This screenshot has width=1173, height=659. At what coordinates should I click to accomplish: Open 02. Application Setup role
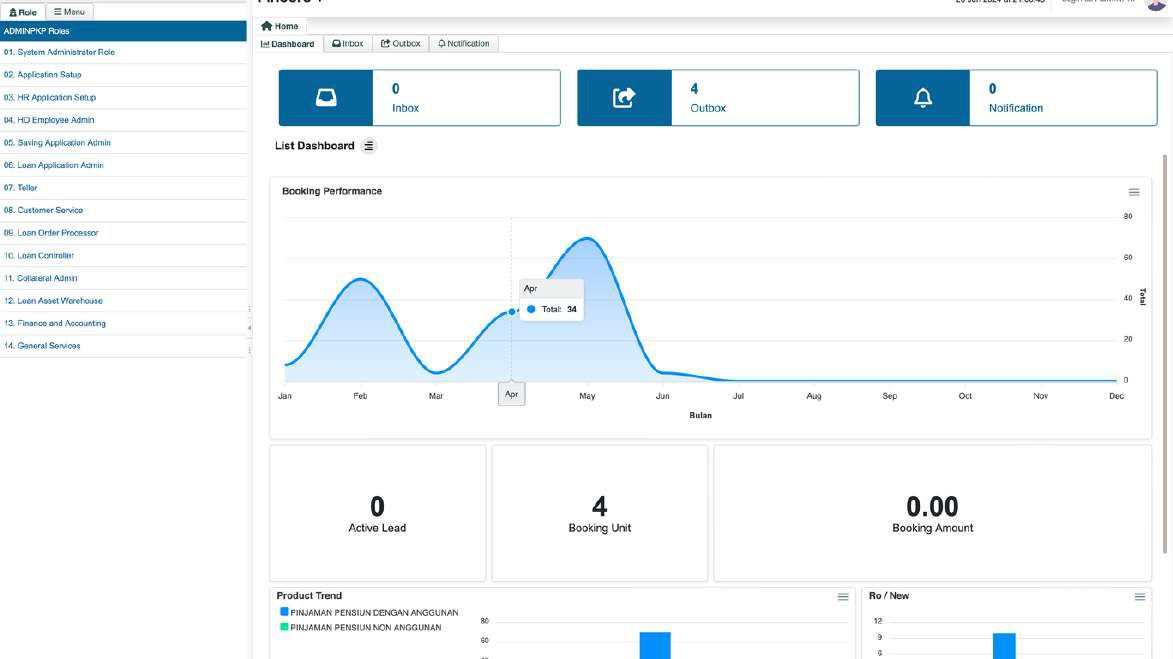pyautogui.click(x=123, y=75)
